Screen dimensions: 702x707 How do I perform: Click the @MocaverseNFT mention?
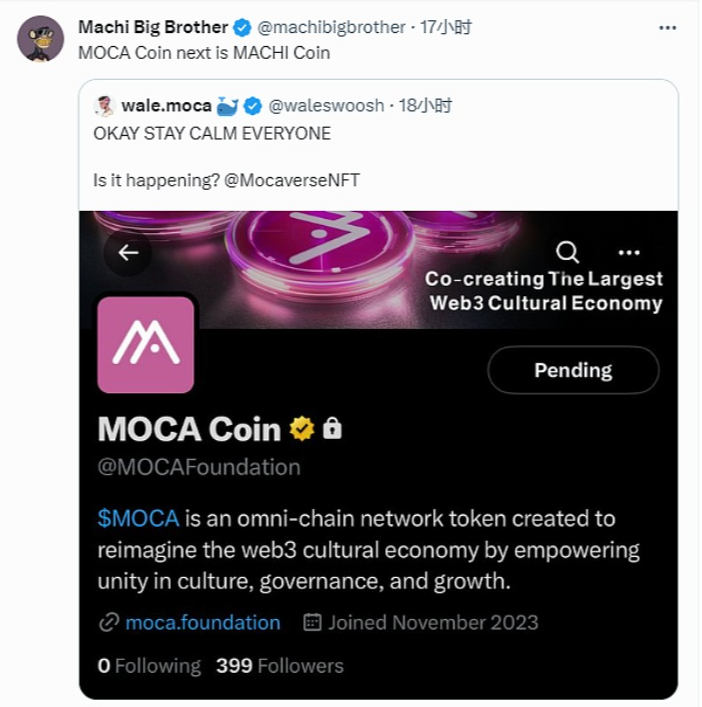point(298,180)
